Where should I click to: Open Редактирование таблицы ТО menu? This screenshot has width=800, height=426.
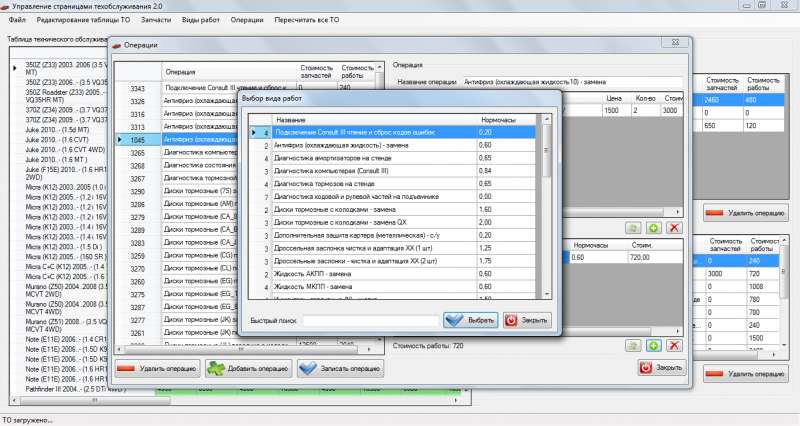(x=83, y=20)
